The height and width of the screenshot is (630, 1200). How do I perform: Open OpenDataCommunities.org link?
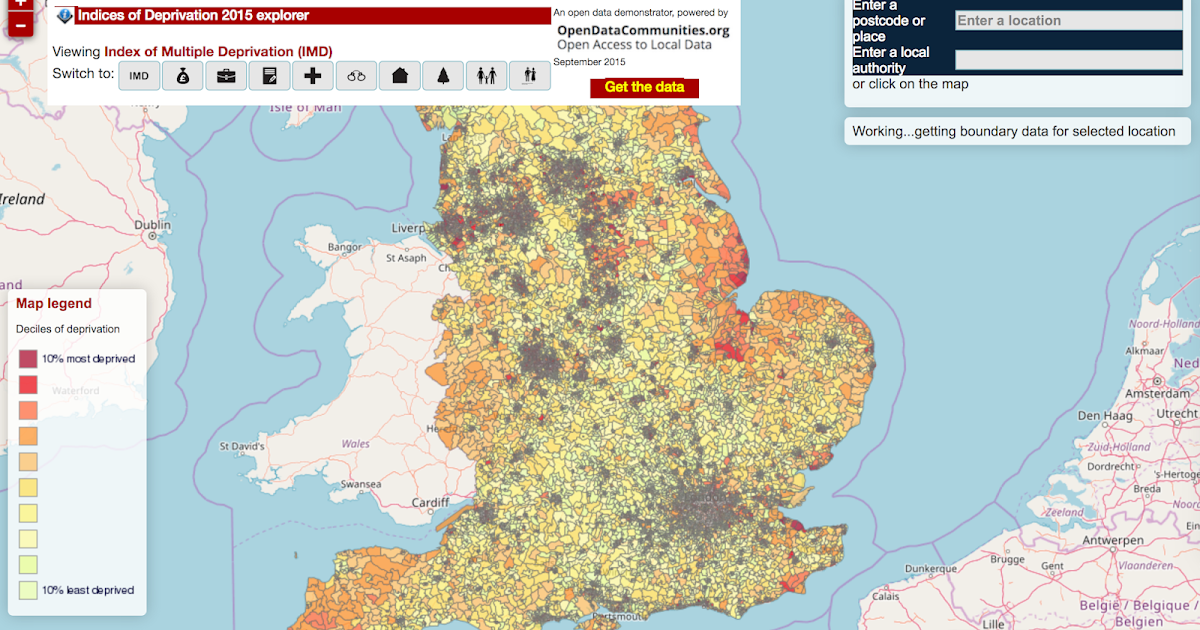click(x=643, y=30)
